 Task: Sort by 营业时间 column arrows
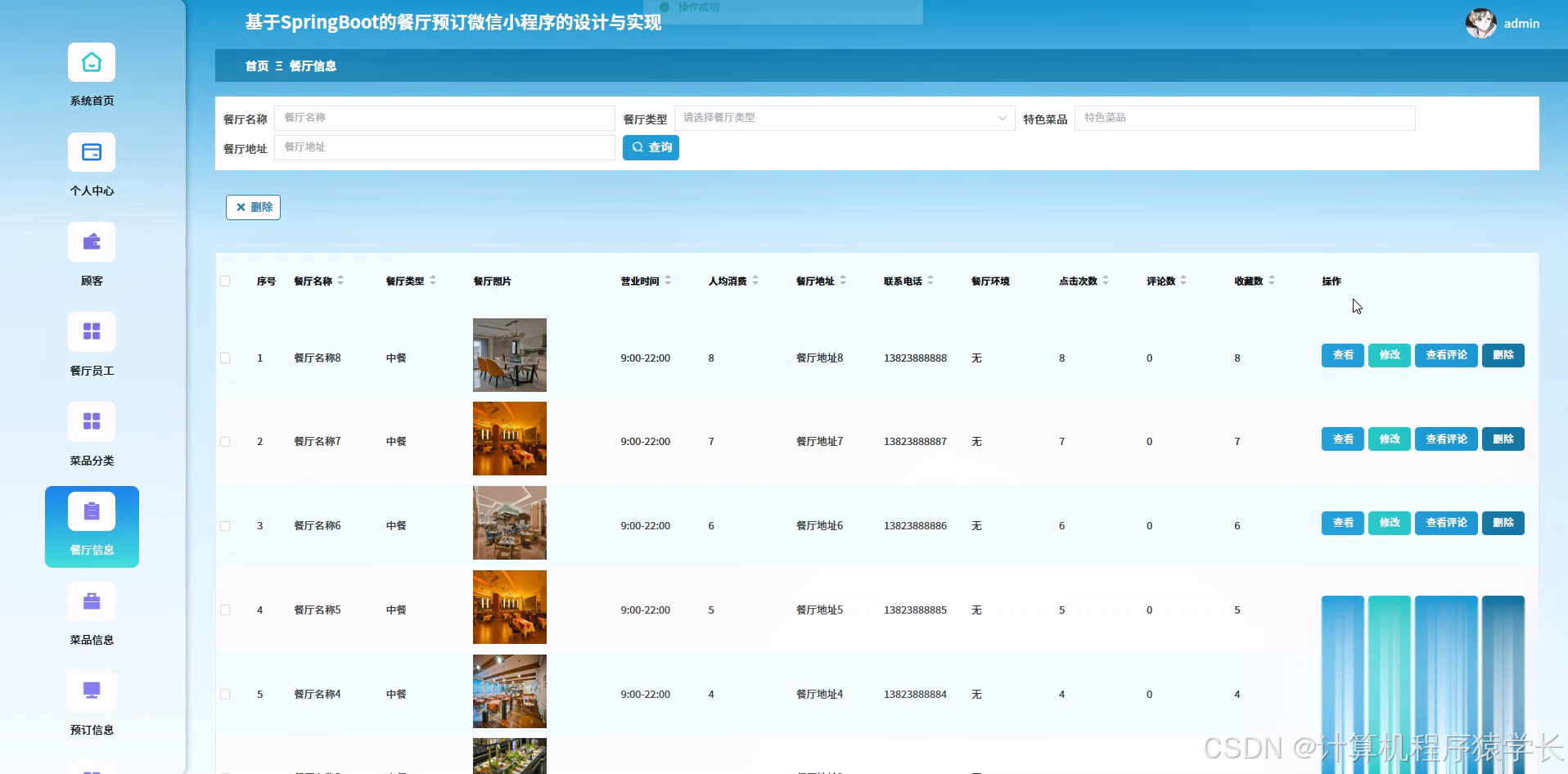click(x=668, y=281)
